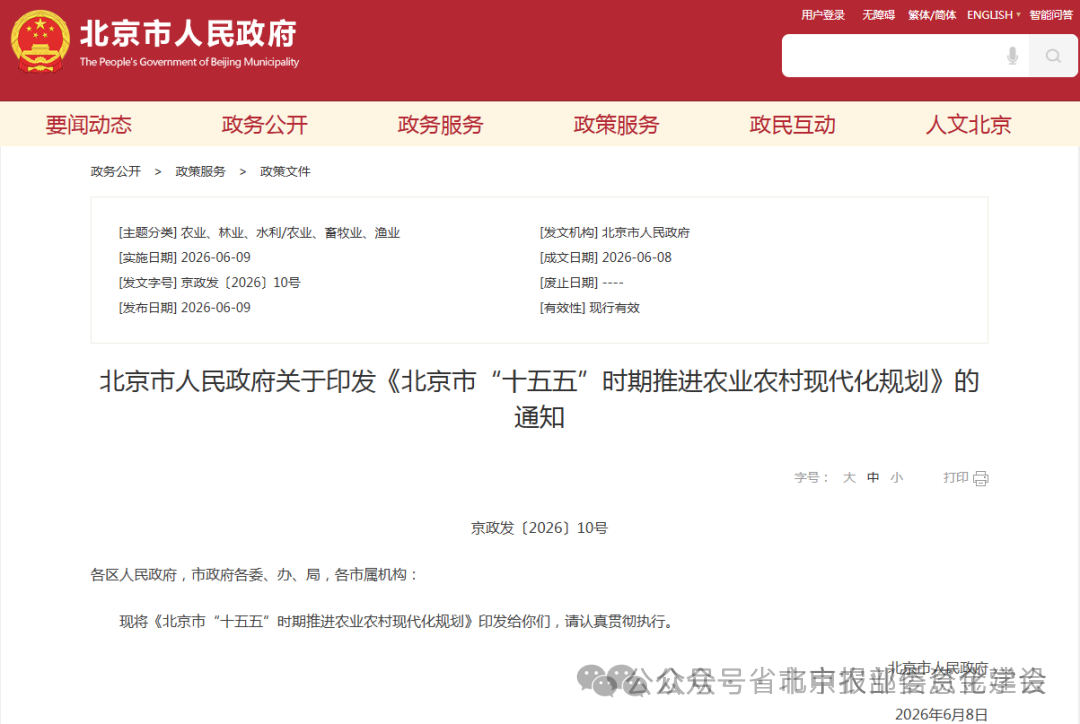
Task: Click 发文机构 北京市人民政府 text
Action: [614, 233]
